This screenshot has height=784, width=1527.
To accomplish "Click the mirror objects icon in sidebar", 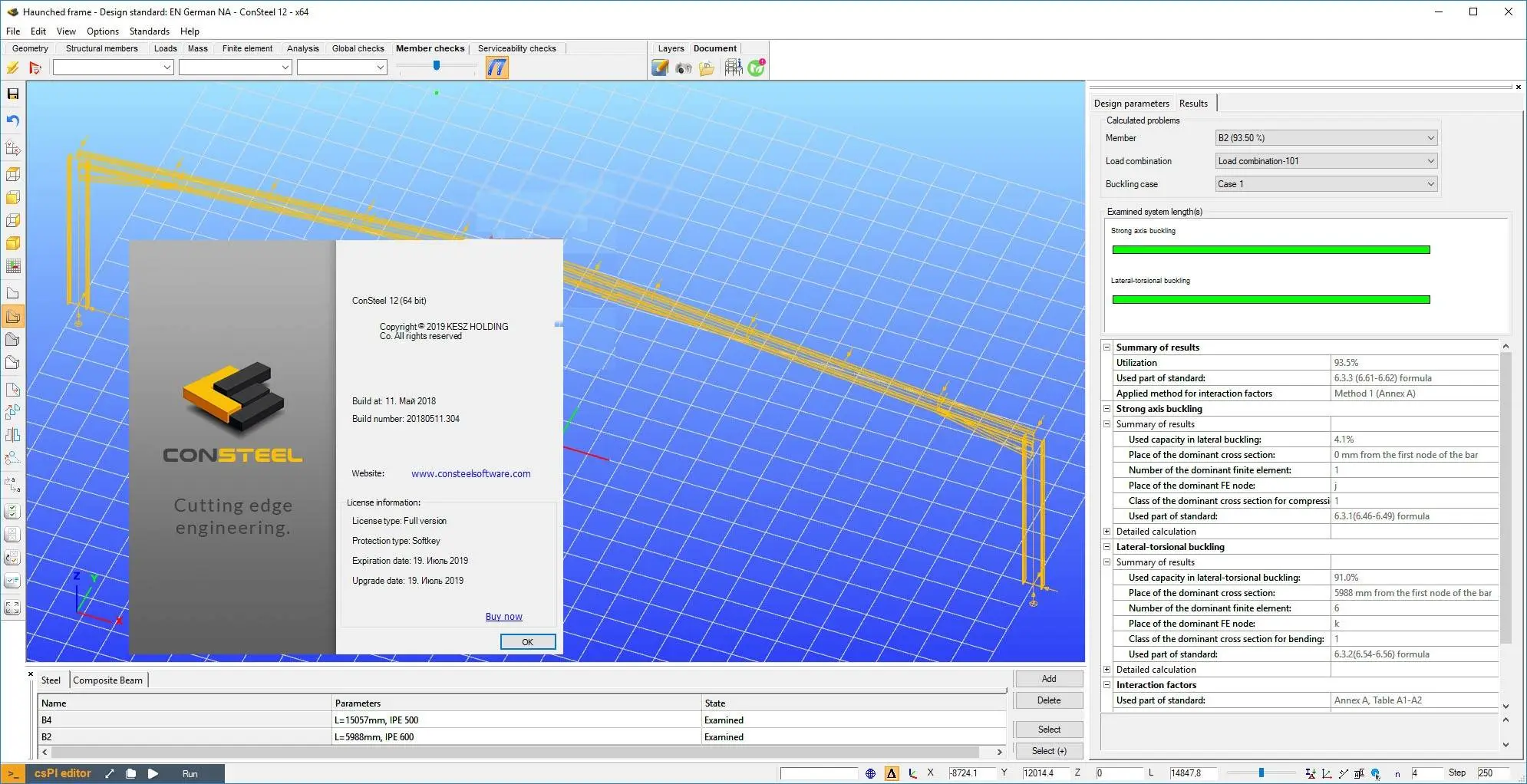I will 13,435.
